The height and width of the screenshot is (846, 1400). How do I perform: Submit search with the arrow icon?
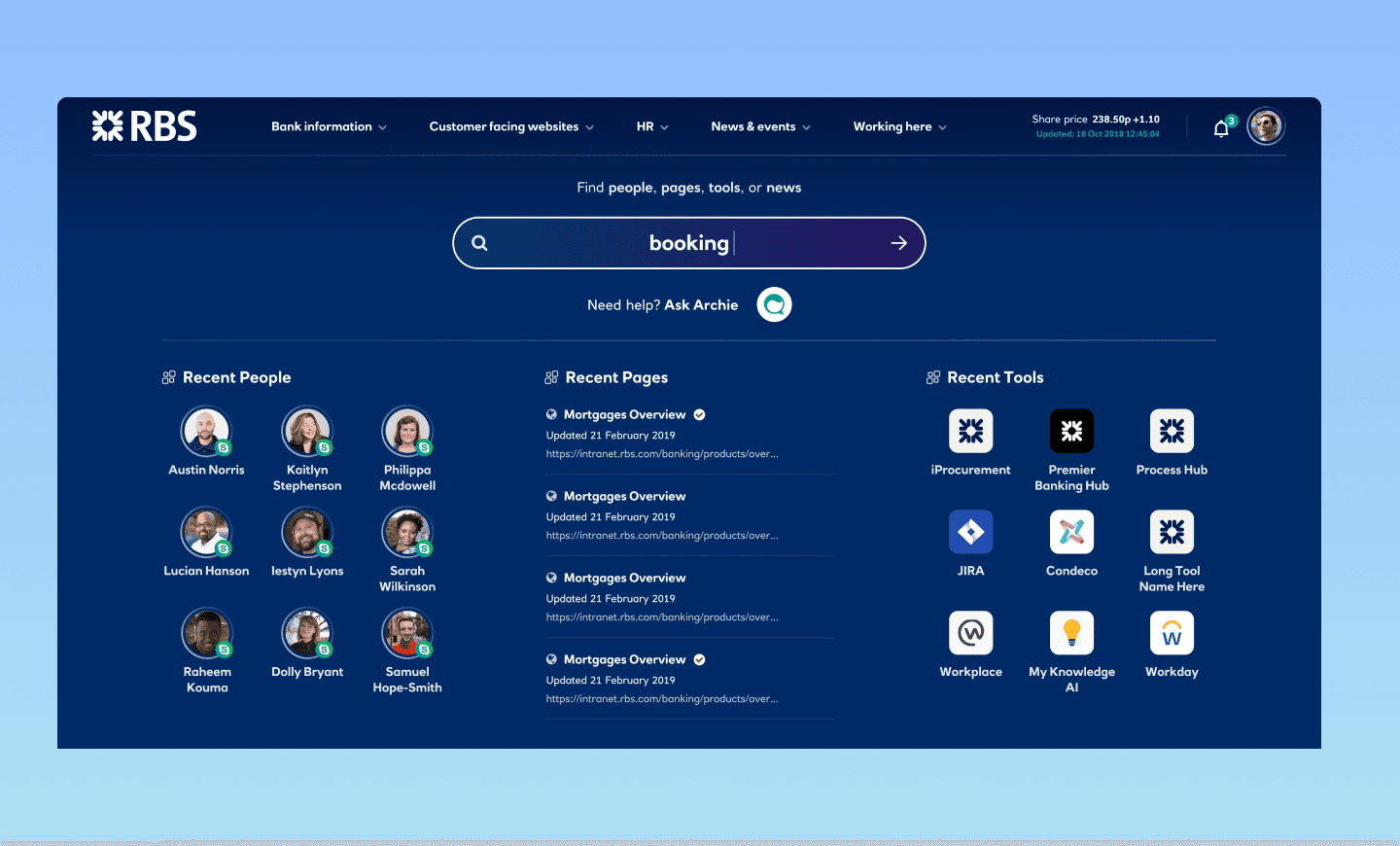899,243
